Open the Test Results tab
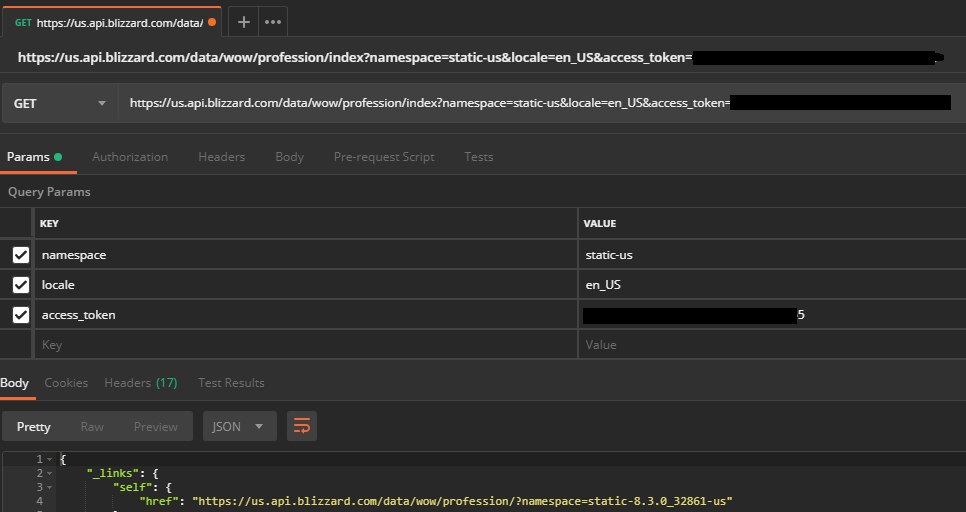Image resolution: width=966 pixels, height=512 pixels. [231, 383]
